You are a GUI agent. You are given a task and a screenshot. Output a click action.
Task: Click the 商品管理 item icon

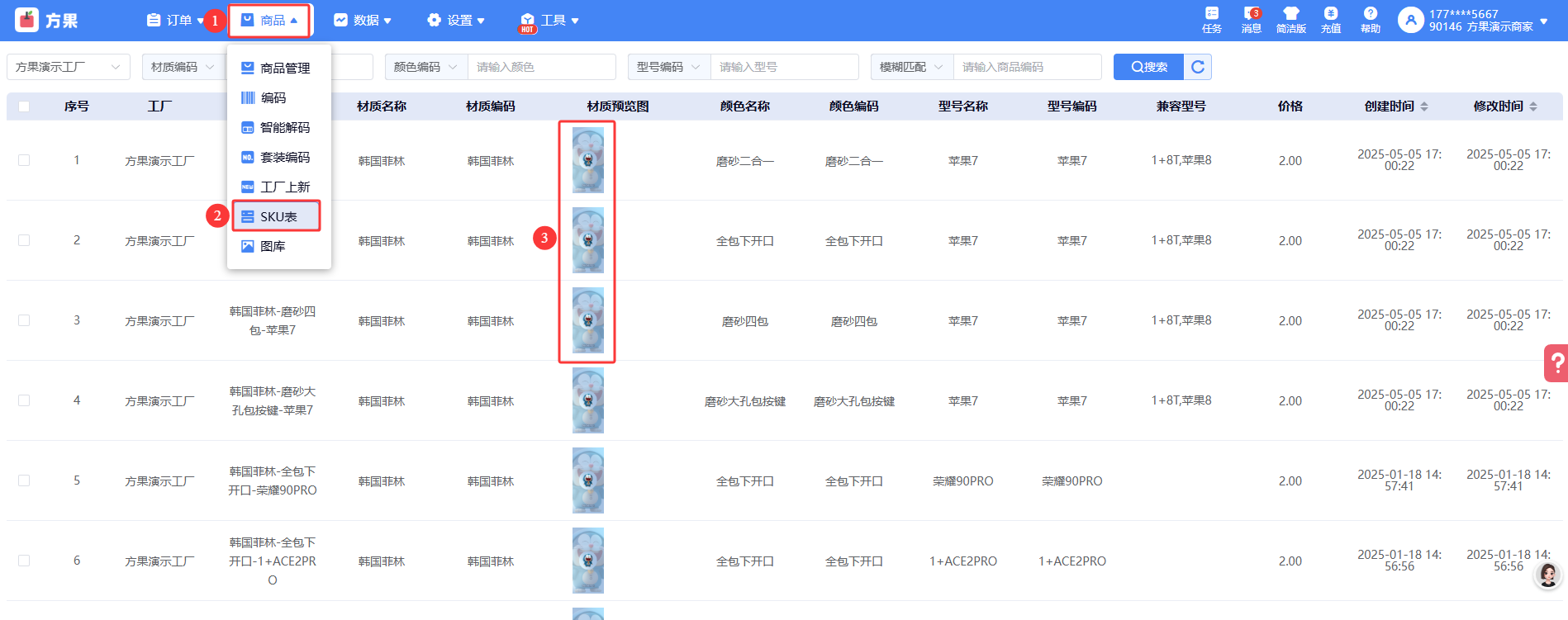(248, 68)
